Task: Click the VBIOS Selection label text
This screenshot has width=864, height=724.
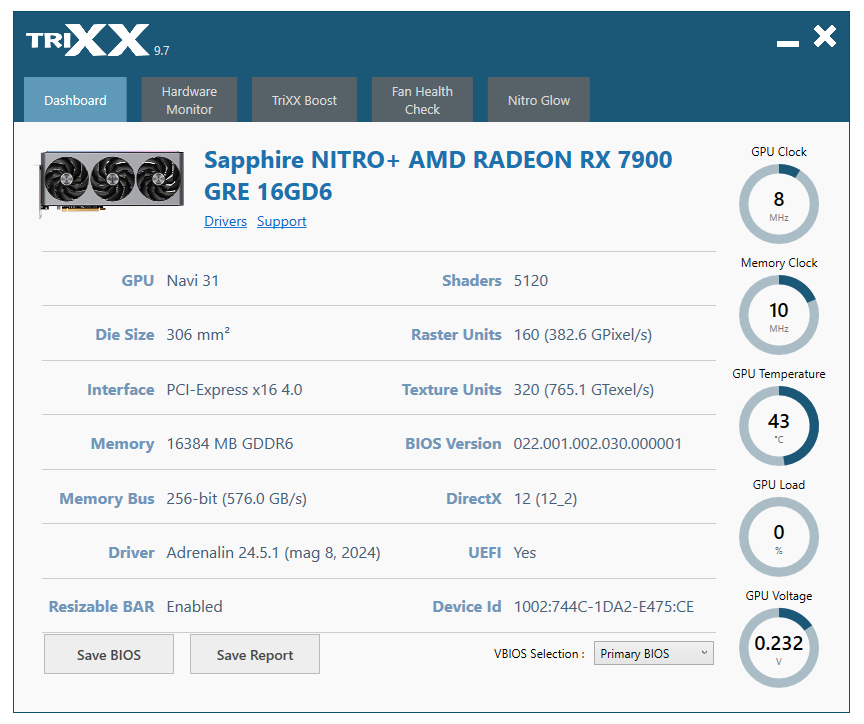Action: click(x=539, y=653)
